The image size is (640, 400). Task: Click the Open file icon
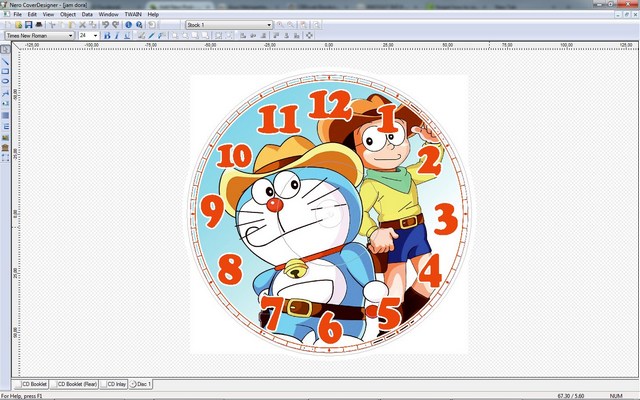[x=18, y=25]
